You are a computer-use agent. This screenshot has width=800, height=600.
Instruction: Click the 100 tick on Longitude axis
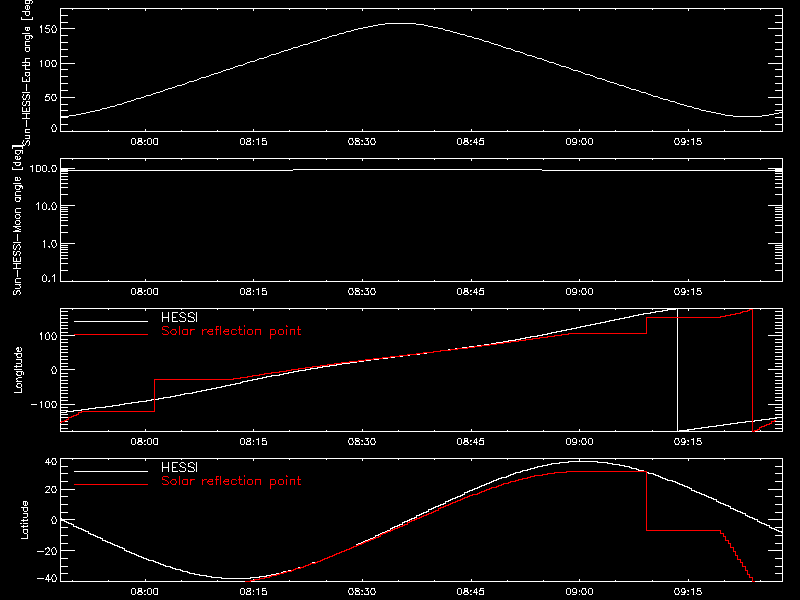coord(48,336)
